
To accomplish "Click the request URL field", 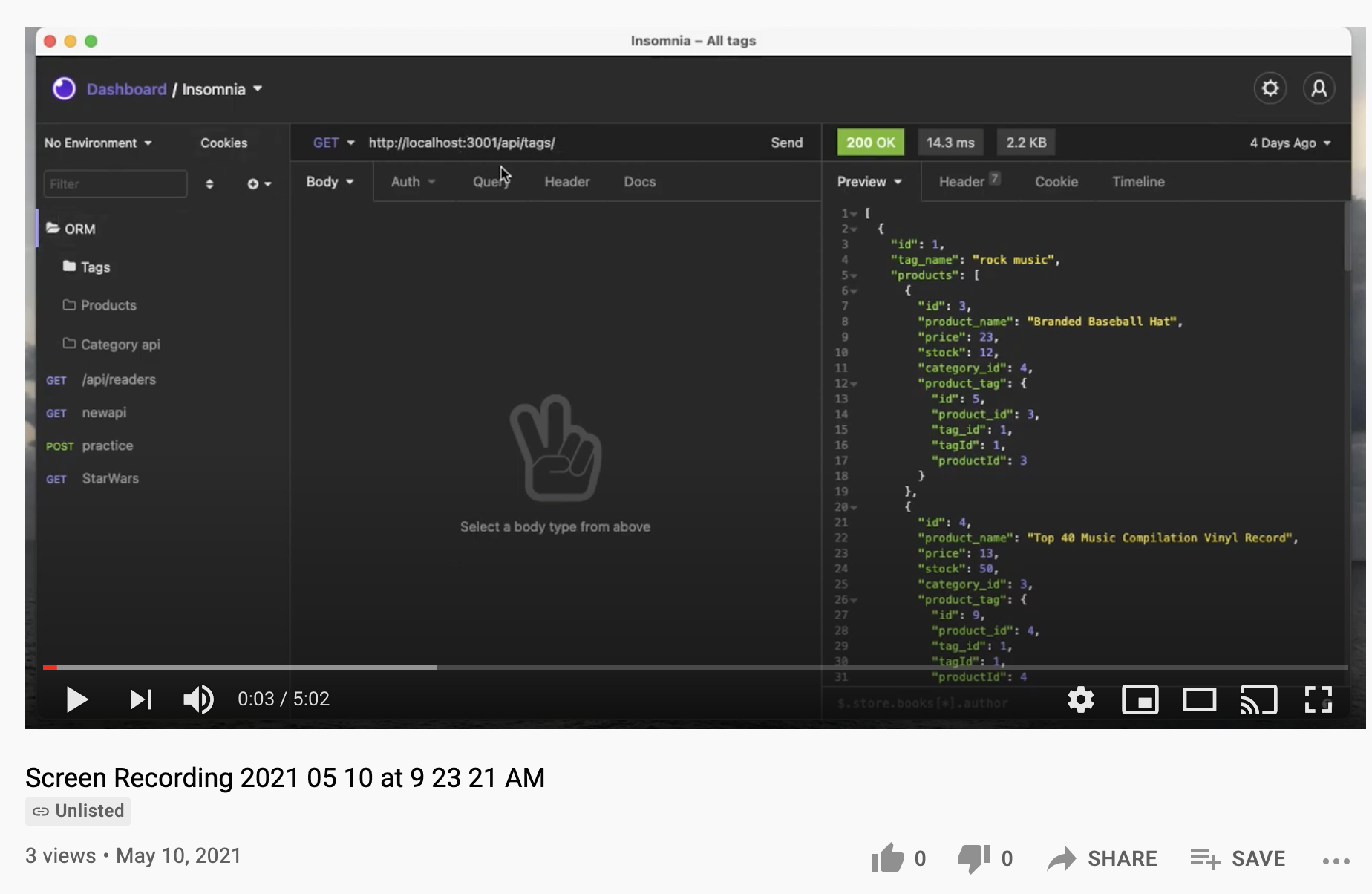I will pos(561,143).
